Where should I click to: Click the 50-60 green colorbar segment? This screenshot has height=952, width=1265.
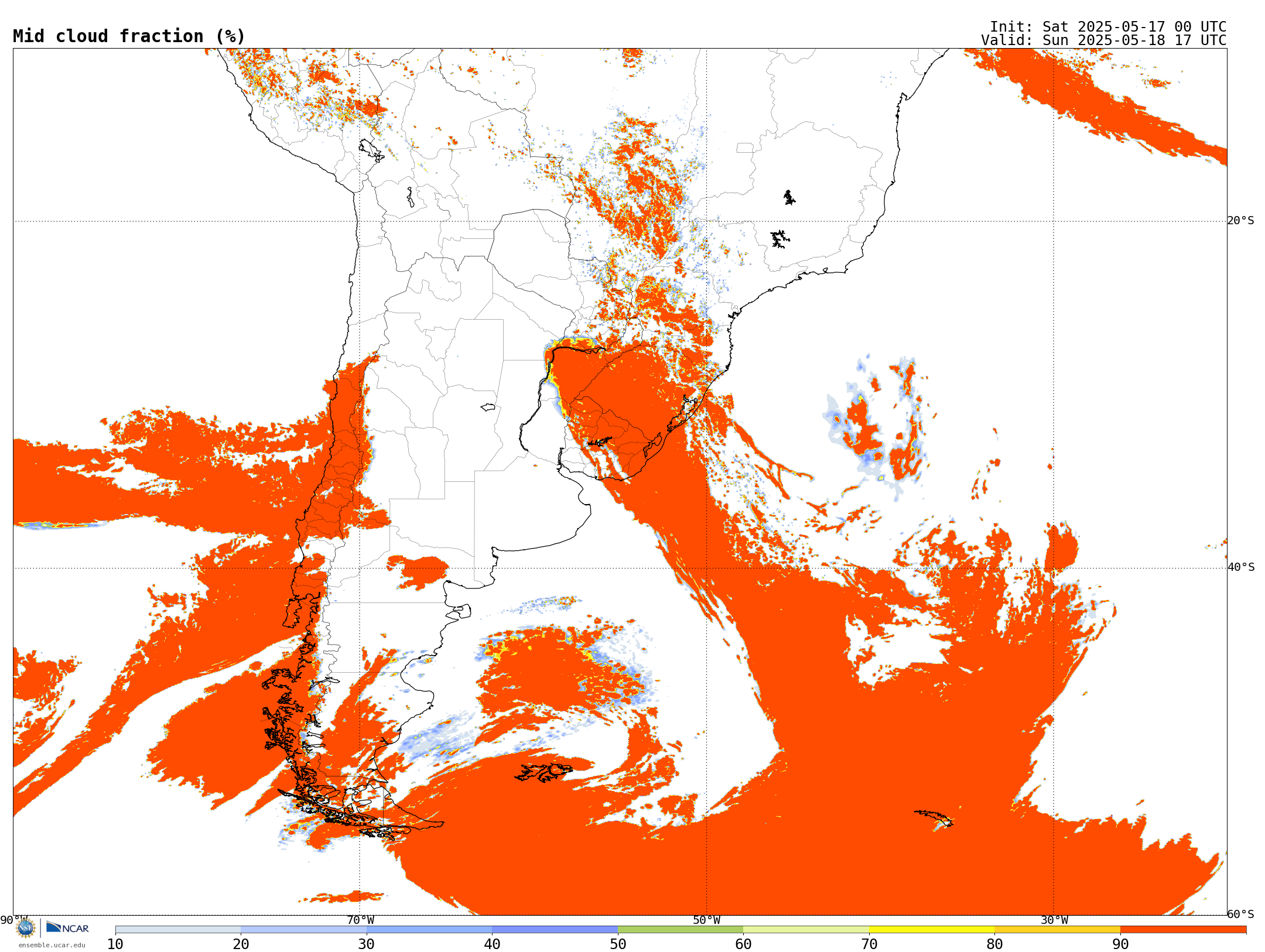point(681,930)
